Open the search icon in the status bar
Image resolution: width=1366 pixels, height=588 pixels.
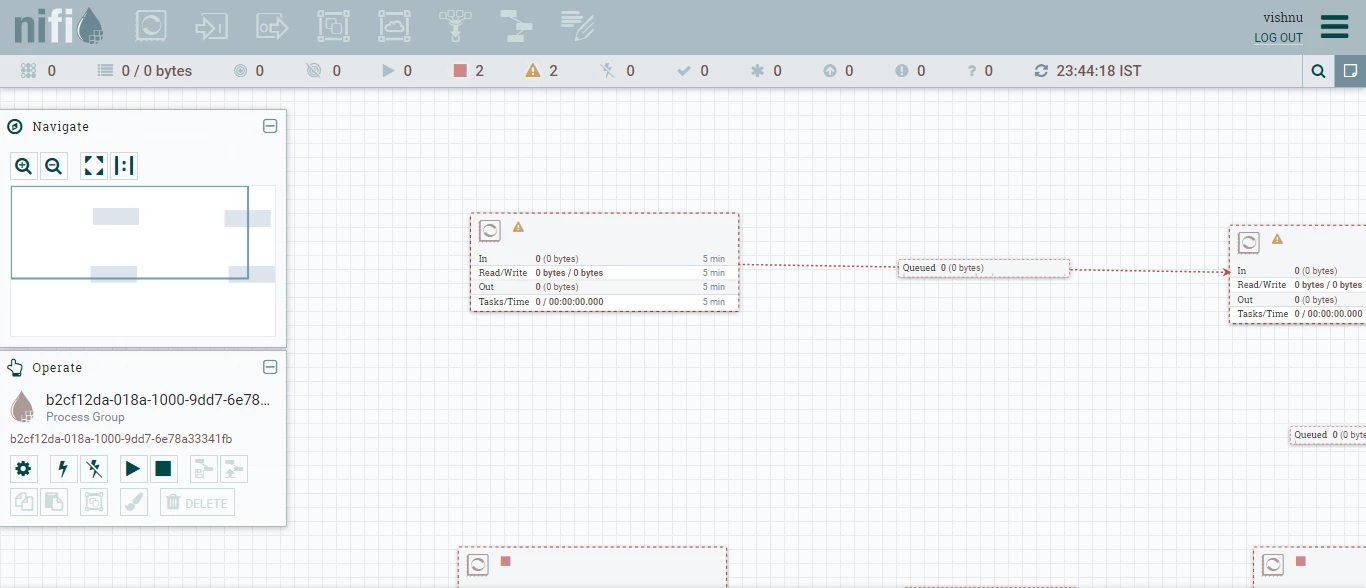(1319, 71)
